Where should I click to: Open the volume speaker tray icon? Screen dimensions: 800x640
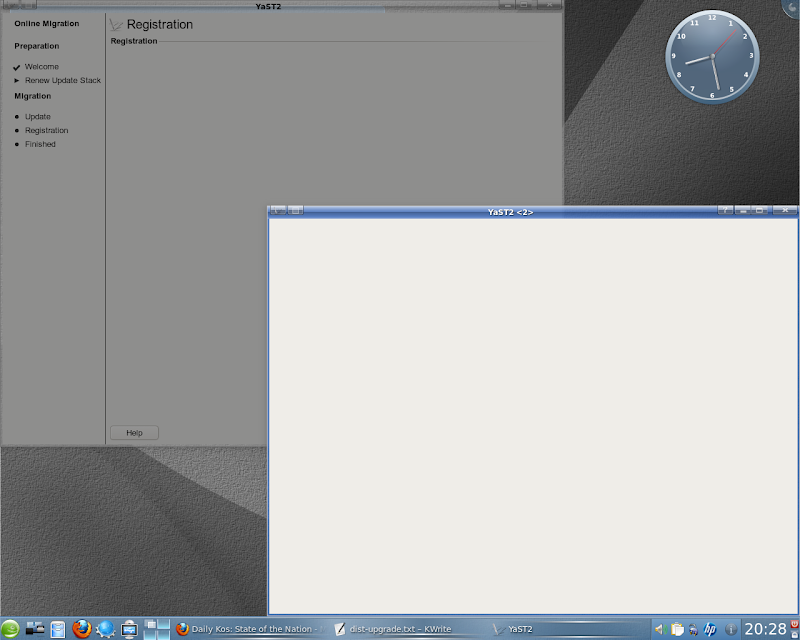pos(661,629)
